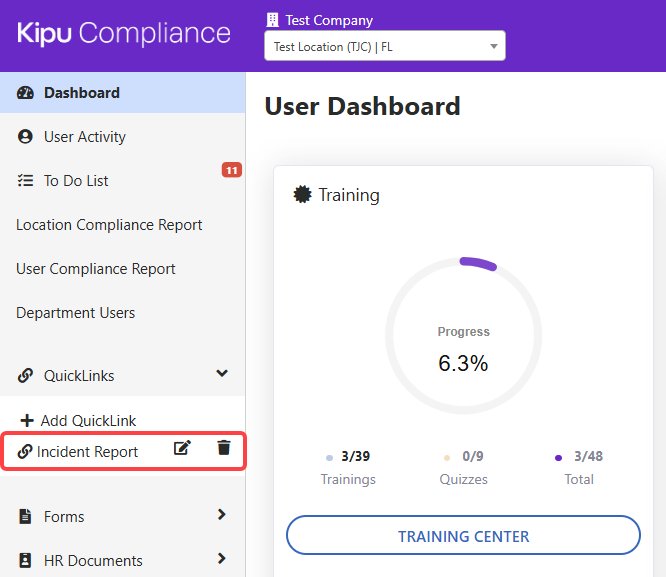The width and height of the screenshot is (666, 577).
Task: Open Location Compliance Report
Action: tap(109, 225)
